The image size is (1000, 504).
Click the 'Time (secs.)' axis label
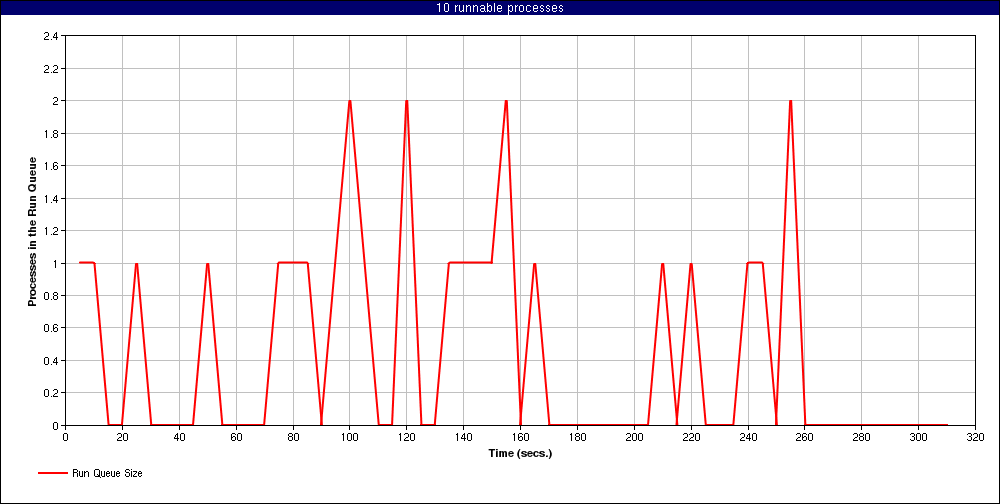click(520, 454)
